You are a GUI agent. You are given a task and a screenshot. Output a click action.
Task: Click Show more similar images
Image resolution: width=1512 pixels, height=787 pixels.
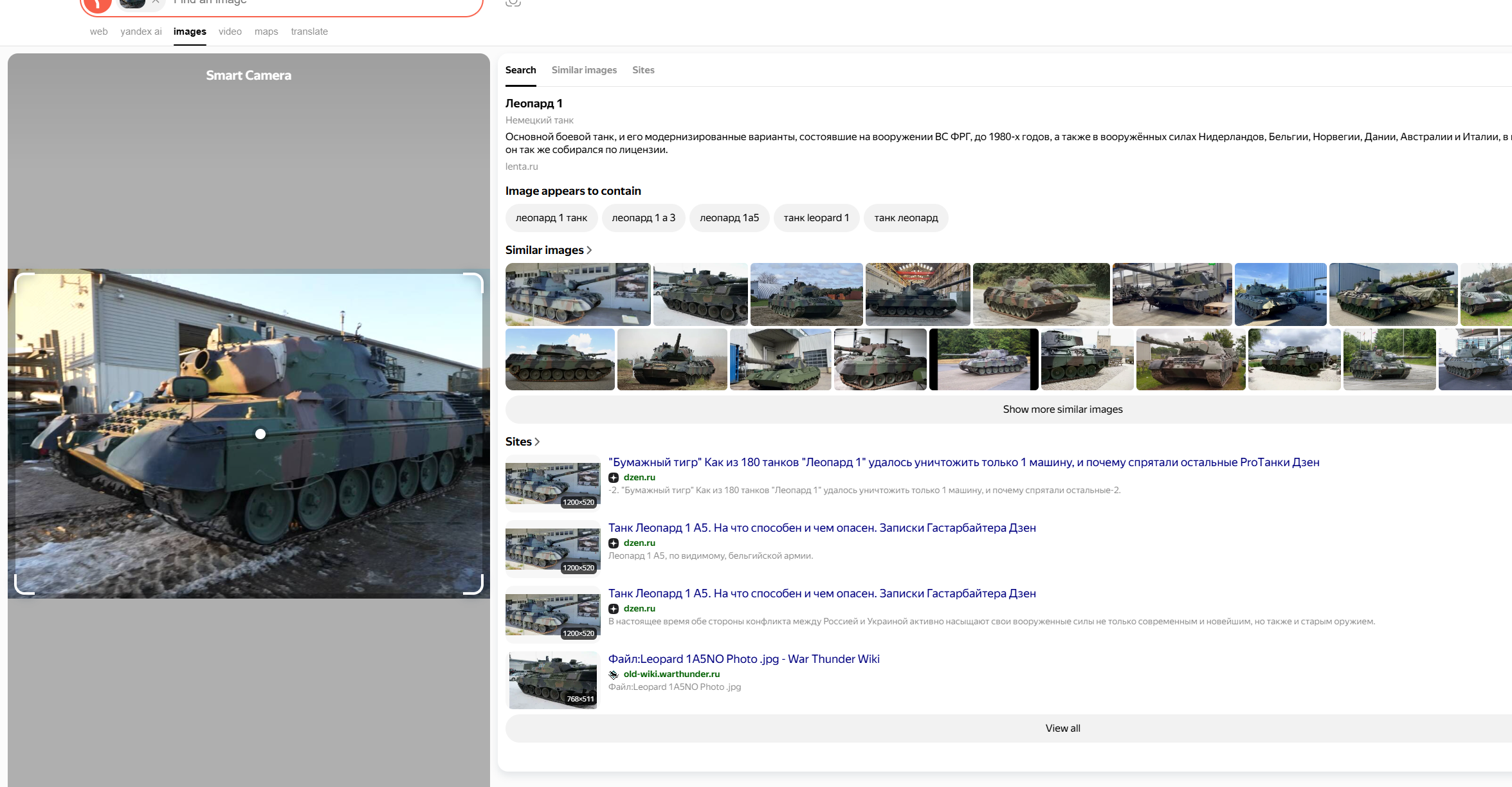1062,410
